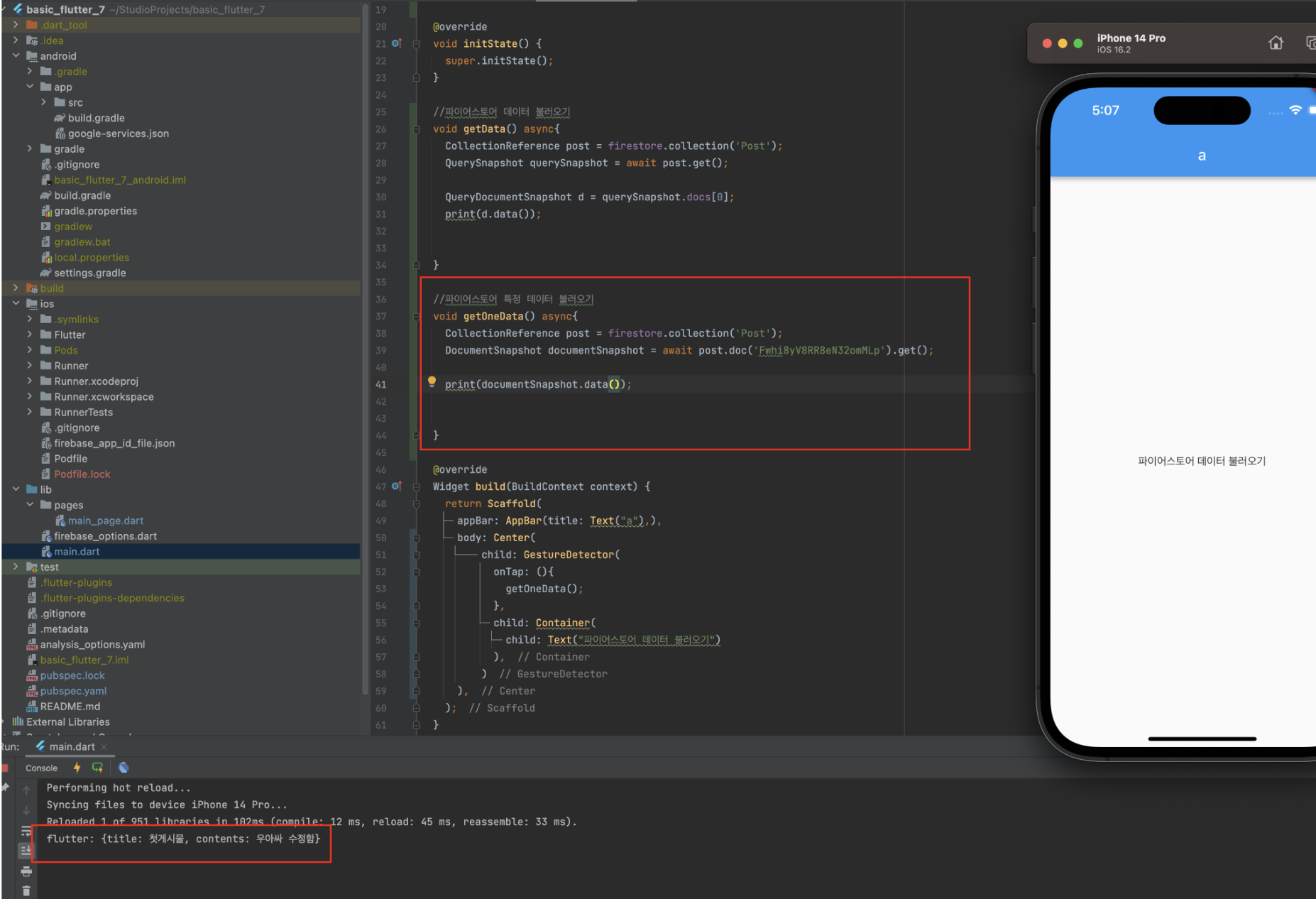This screenshot has width=1316, height=899.
Task: Click the basic_flutter_7 project root
Action: click(65, 9)
